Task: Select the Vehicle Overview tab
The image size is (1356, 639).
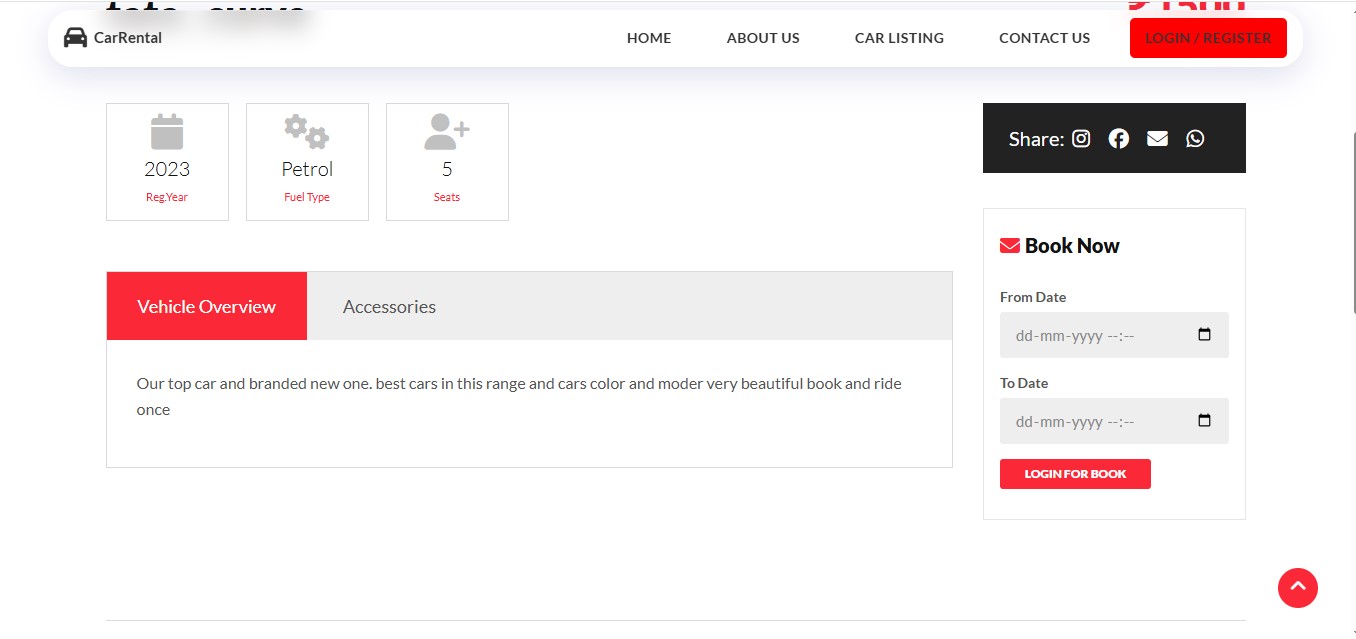Action: click(x=206, y=307)
